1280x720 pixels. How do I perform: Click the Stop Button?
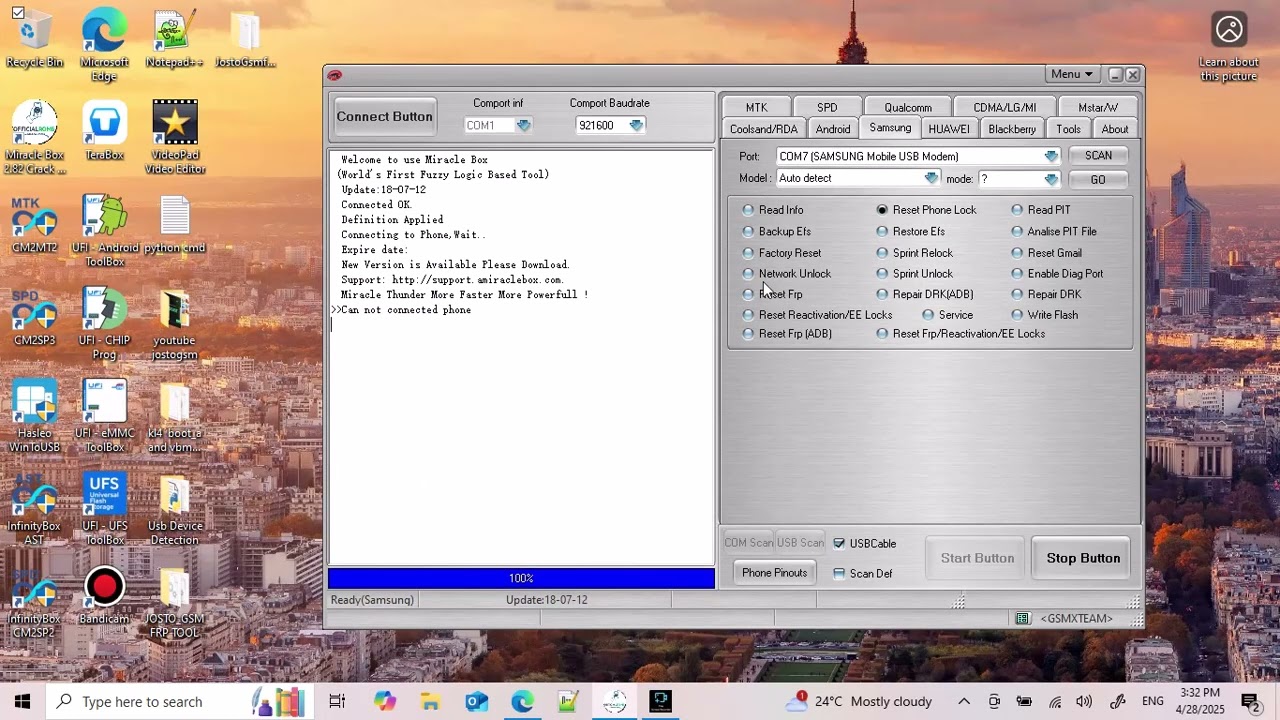(1083, 559)
